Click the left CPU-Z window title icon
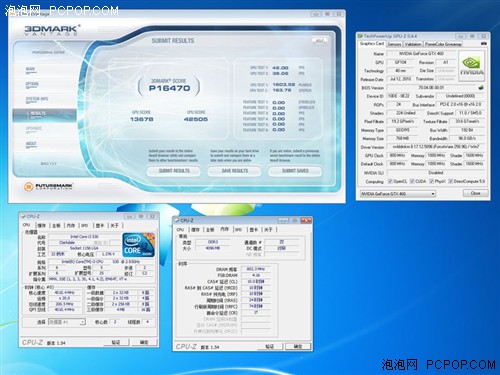 tap(23, 216)
